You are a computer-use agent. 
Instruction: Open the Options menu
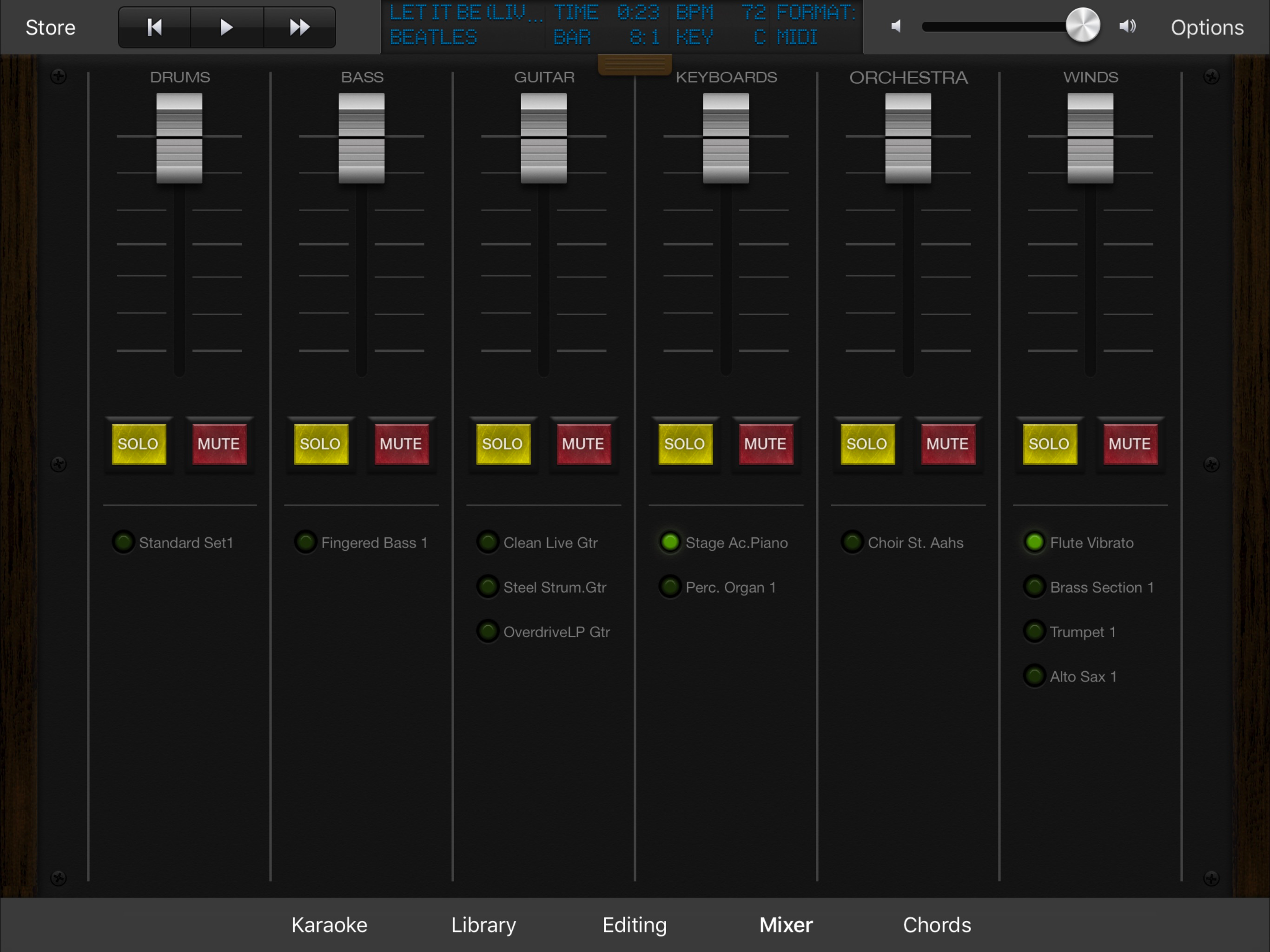(1207, 27)
